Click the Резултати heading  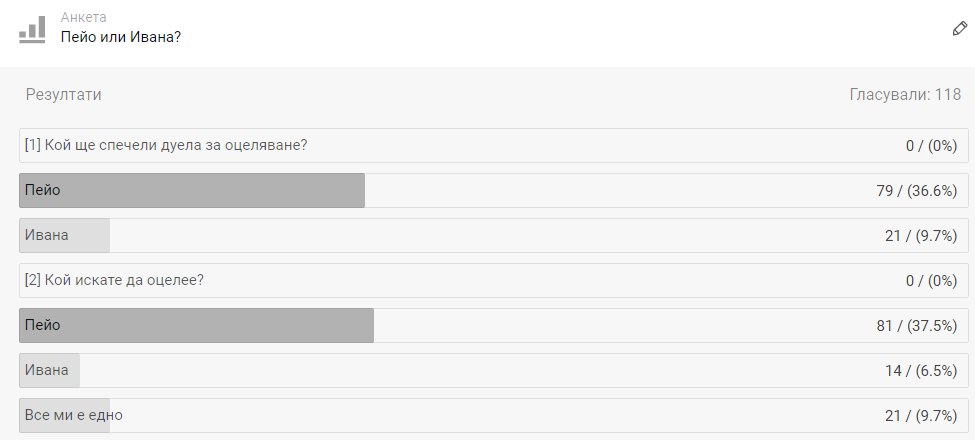click(63, 94)
